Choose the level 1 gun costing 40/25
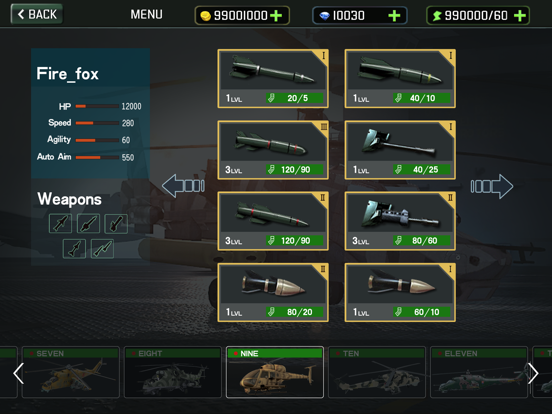Viewport: 552px width, 414px height. [x=400, y=150]
